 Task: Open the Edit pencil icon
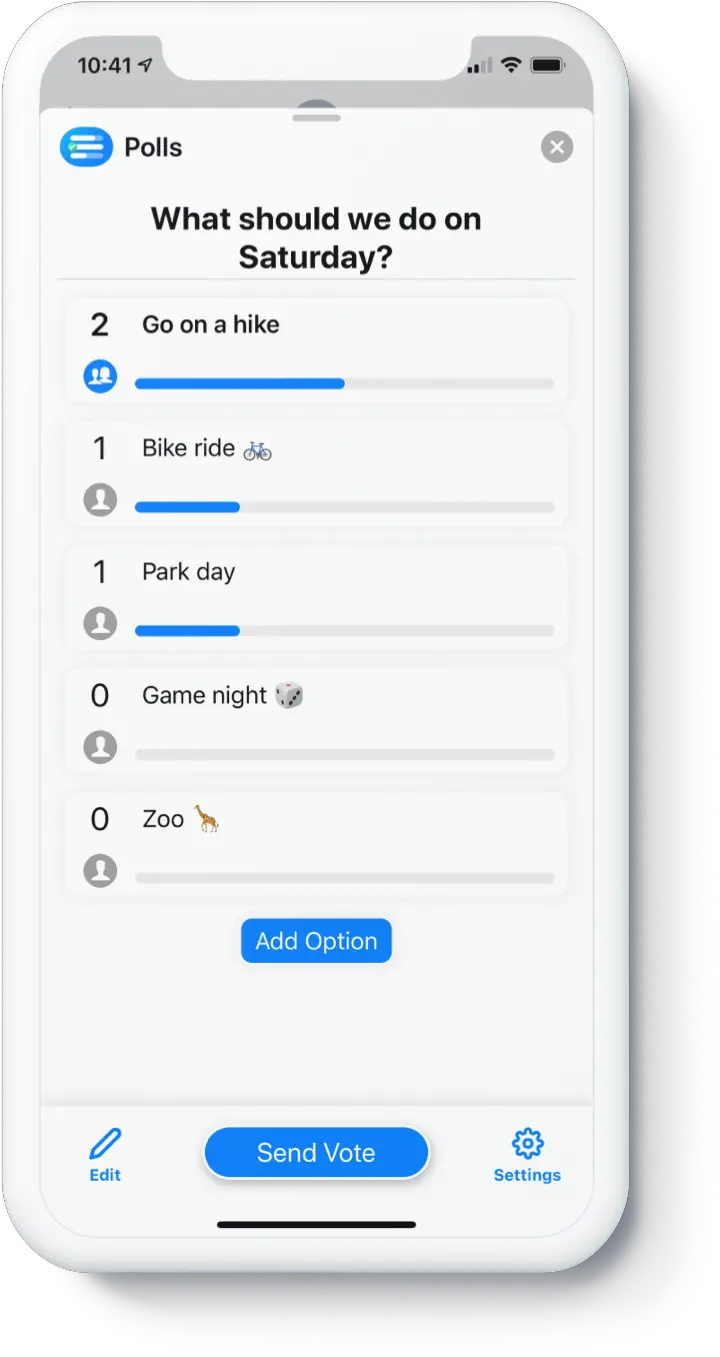pos(105,1153)
